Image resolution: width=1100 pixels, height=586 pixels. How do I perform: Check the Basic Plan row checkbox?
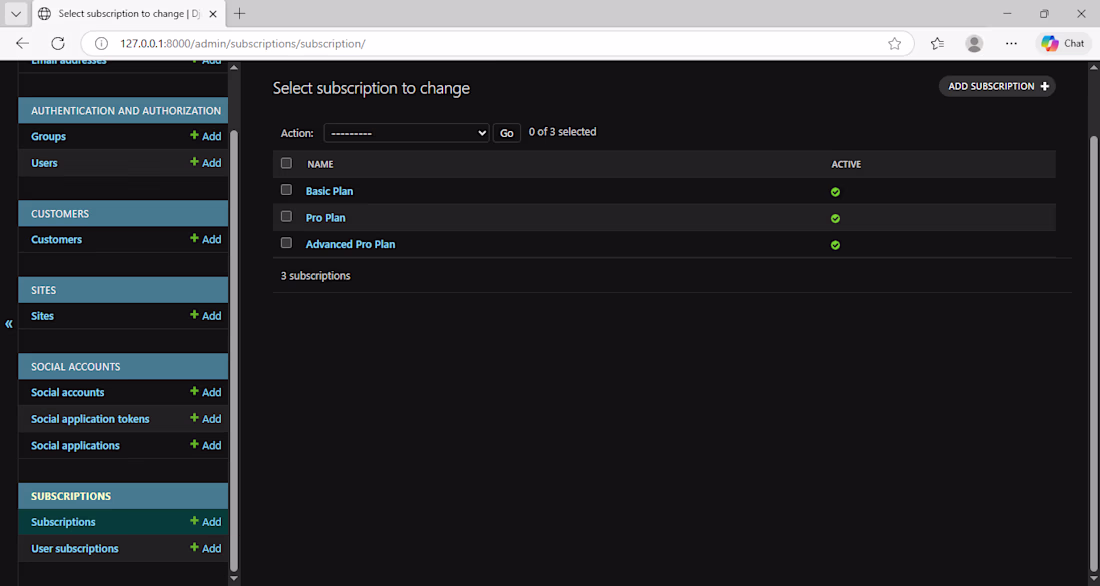[x=286, y=189]
